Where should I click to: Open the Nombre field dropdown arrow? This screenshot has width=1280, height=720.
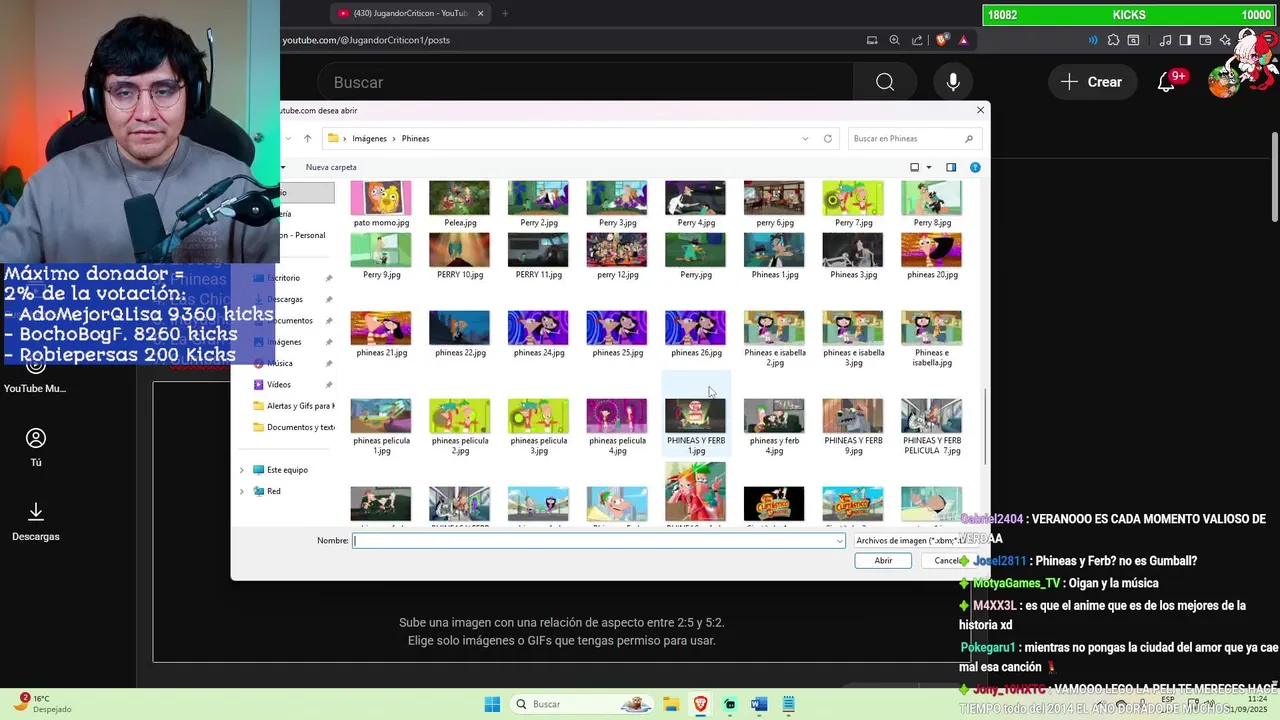click(x=840, y=541)
